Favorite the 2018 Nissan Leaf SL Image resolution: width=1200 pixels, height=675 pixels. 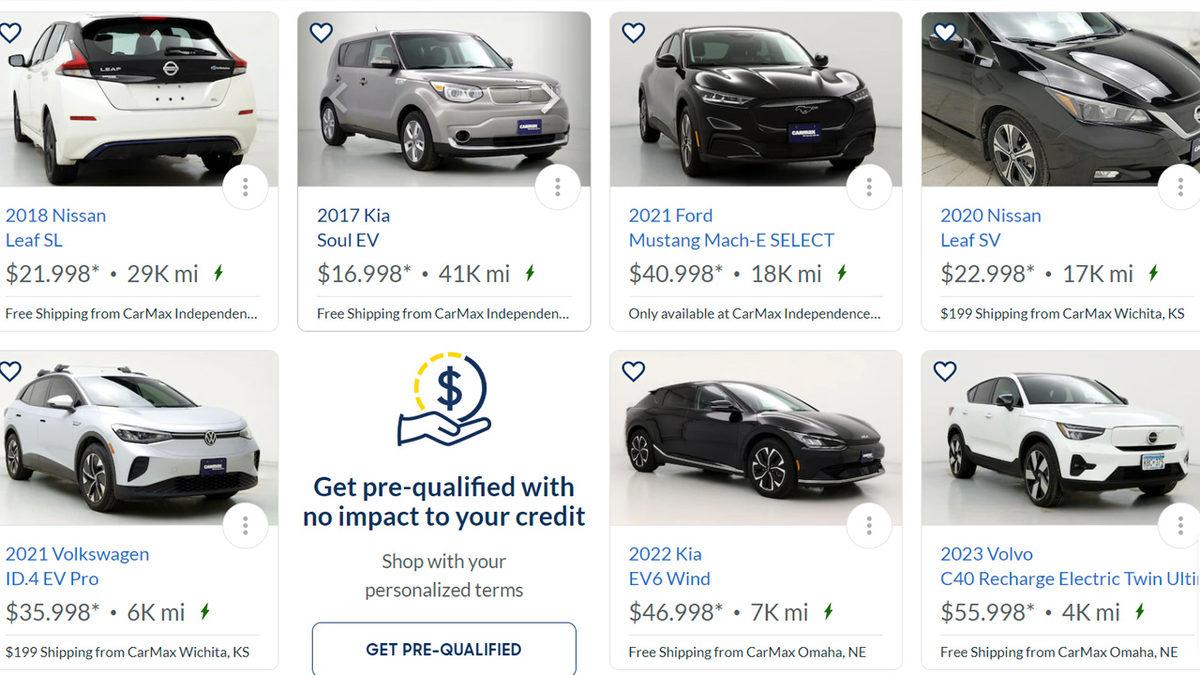[11, 32]
